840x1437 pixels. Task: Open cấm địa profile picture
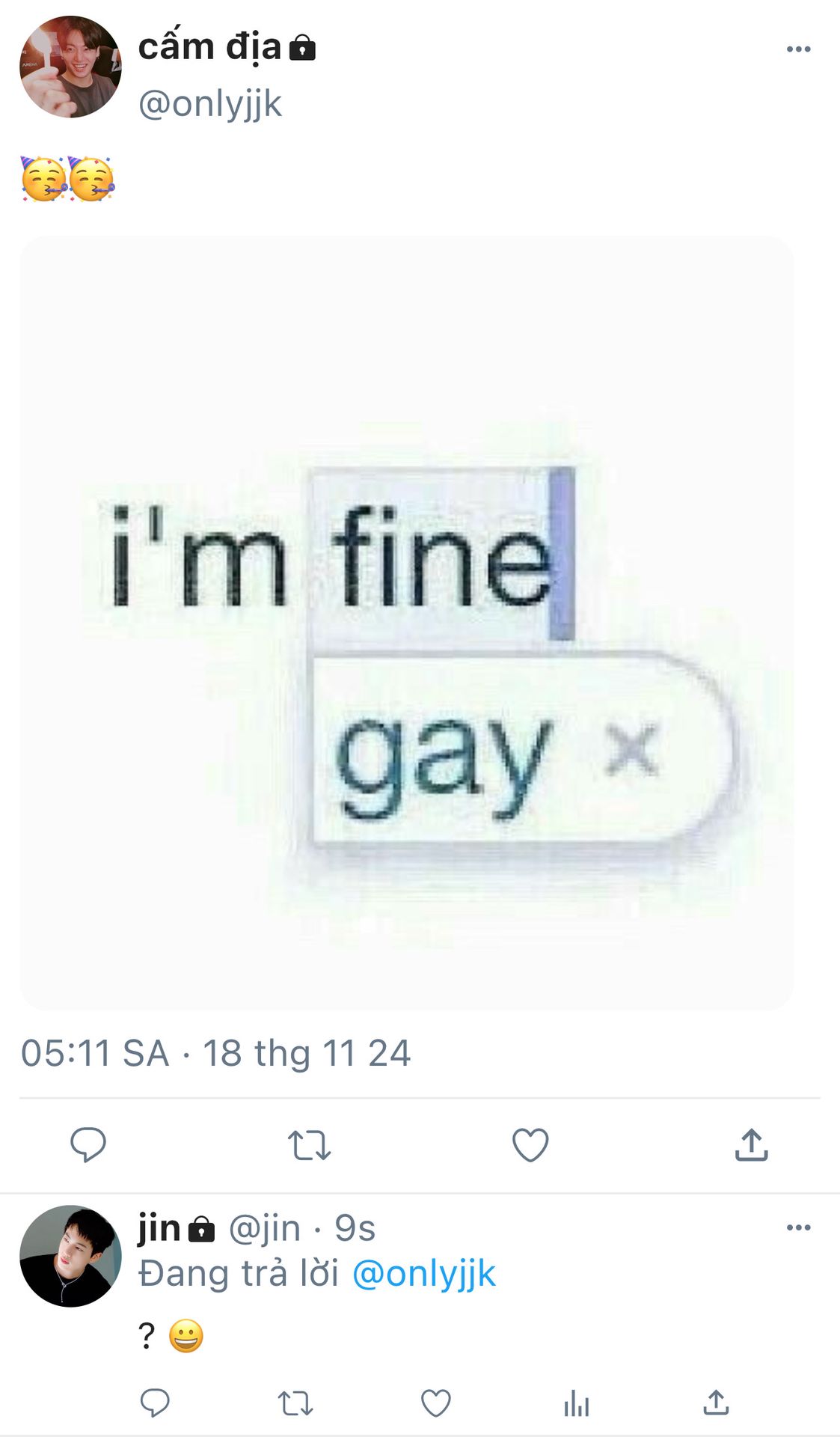coord(70,67)
